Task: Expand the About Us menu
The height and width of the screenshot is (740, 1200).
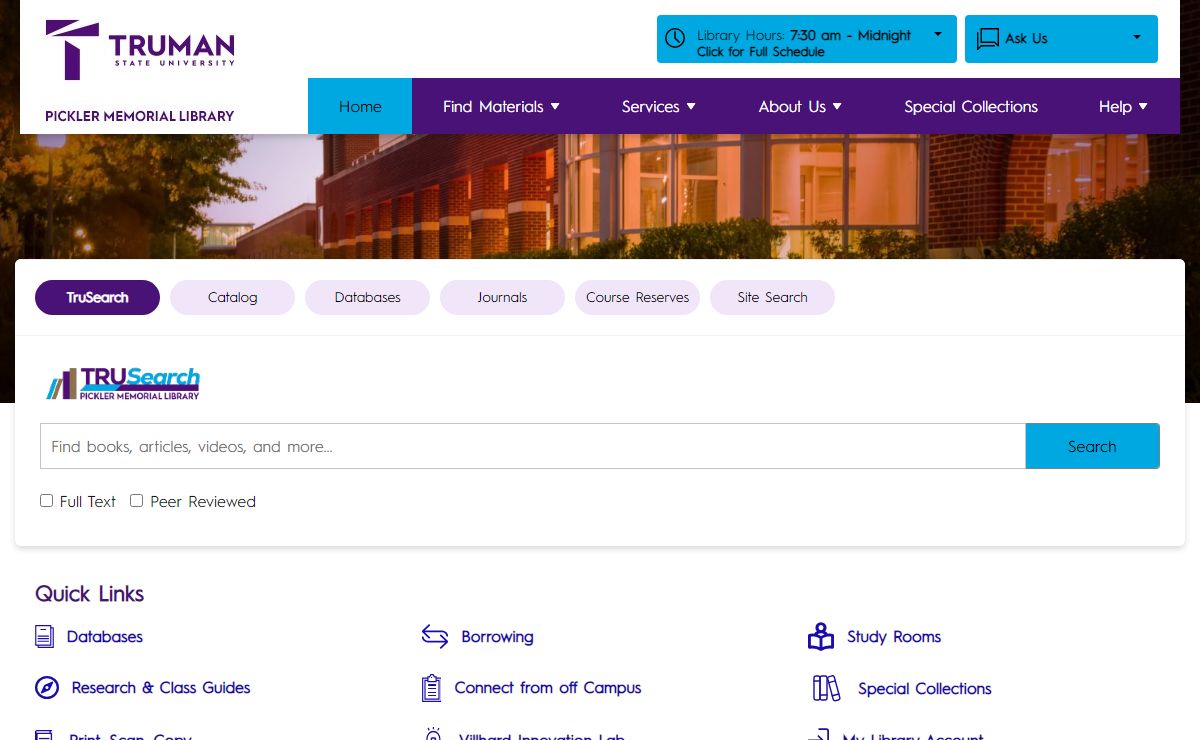Action: click(x=800, y=106)
